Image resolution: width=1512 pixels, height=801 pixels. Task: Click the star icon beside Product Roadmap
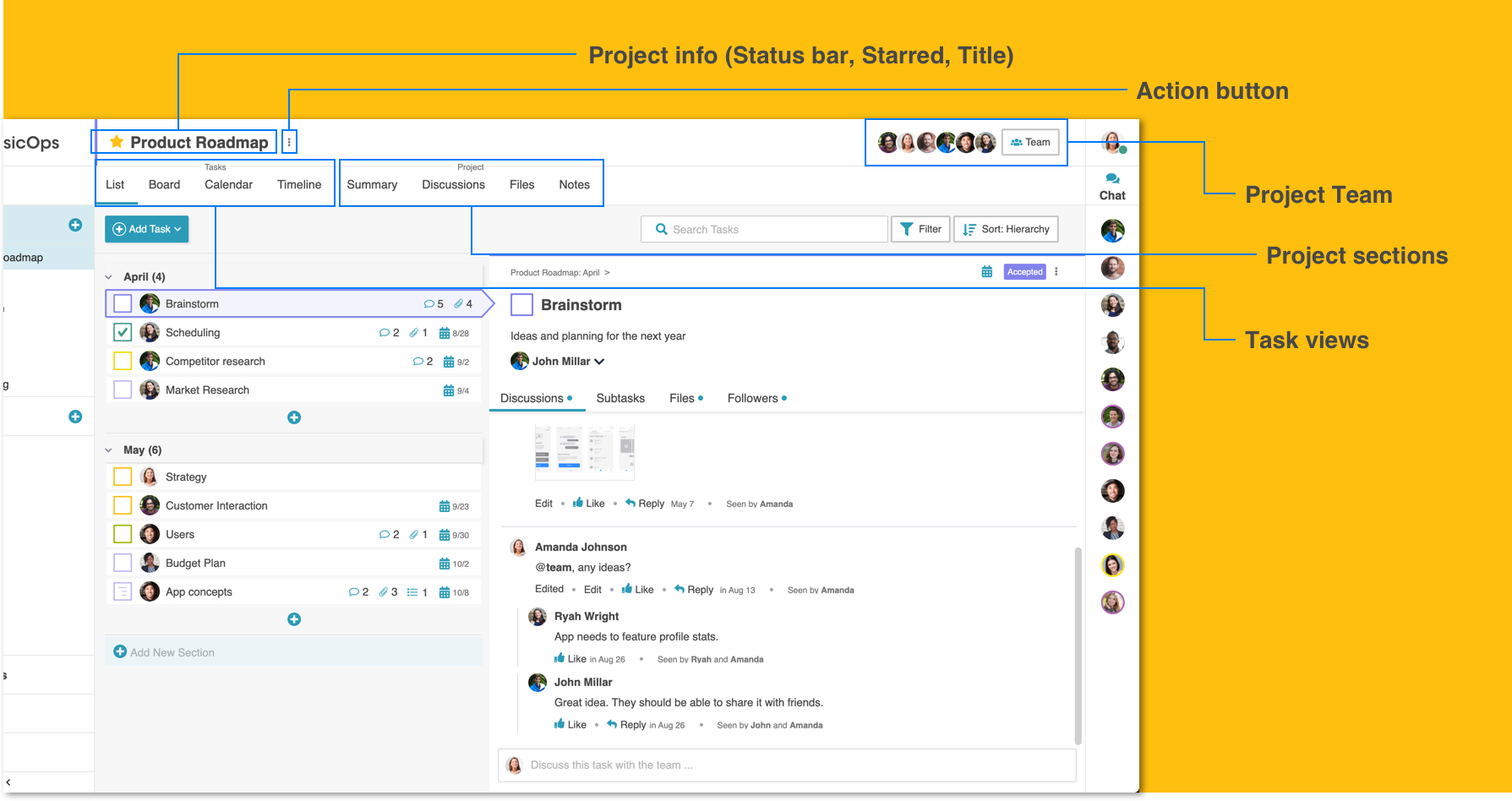[x=117, y=142]
